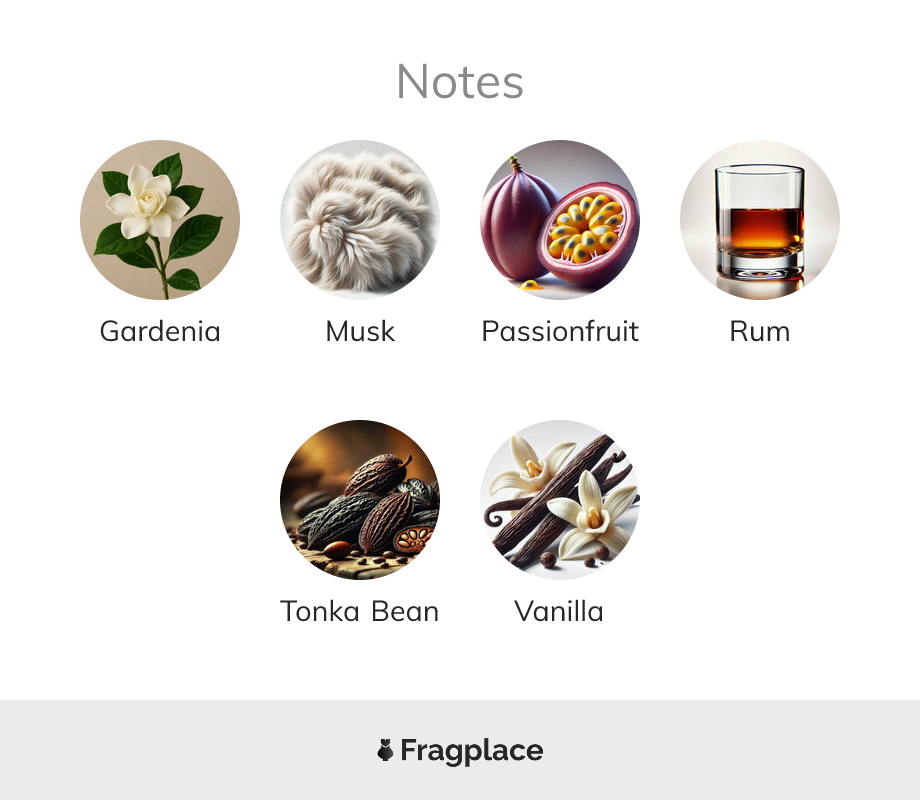
Task: Click the halved passionfruit seeds
Action: click(584, 228)
